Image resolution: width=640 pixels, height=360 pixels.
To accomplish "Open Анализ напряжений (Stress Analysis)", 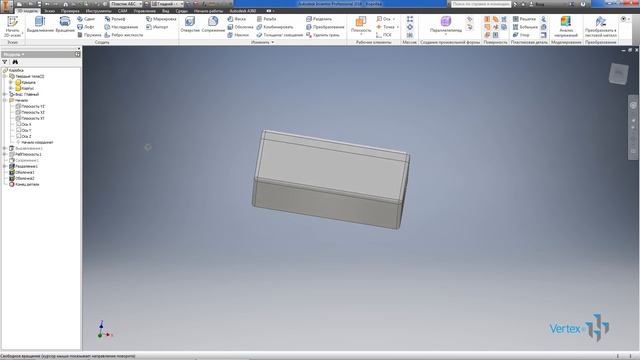I will 566,27.
